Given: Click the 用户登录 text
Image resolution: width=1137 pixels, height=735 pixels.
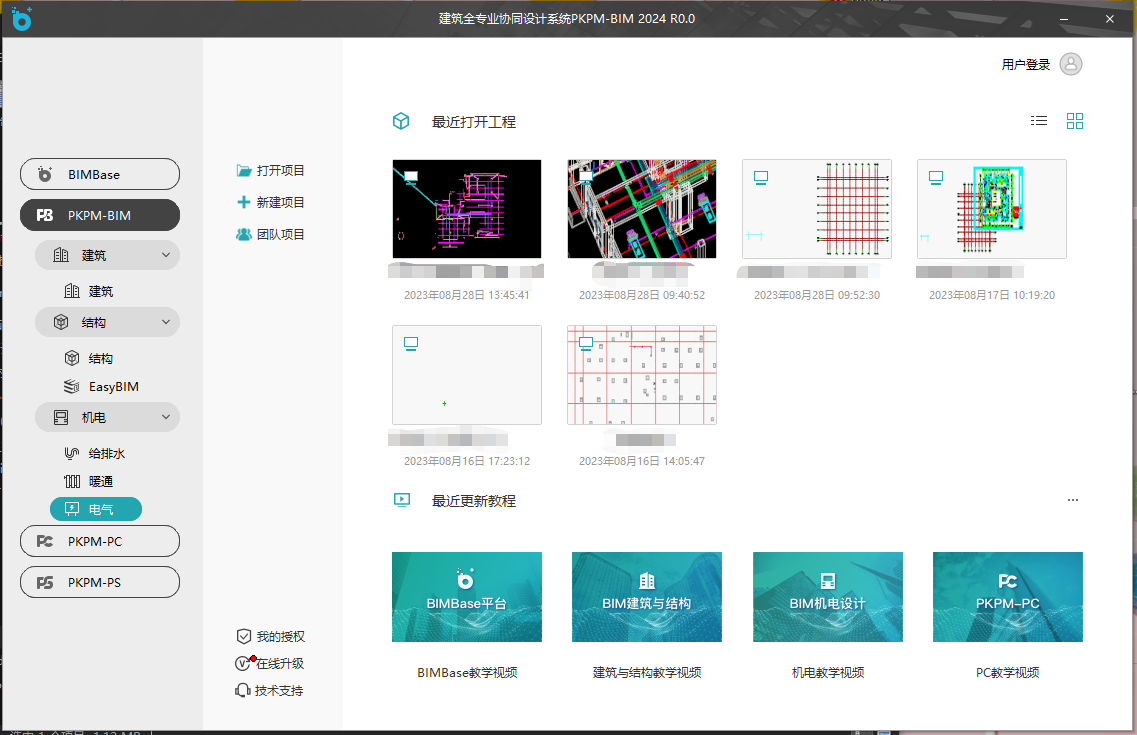Looking at the screenshot, I should click(1025, 65).
